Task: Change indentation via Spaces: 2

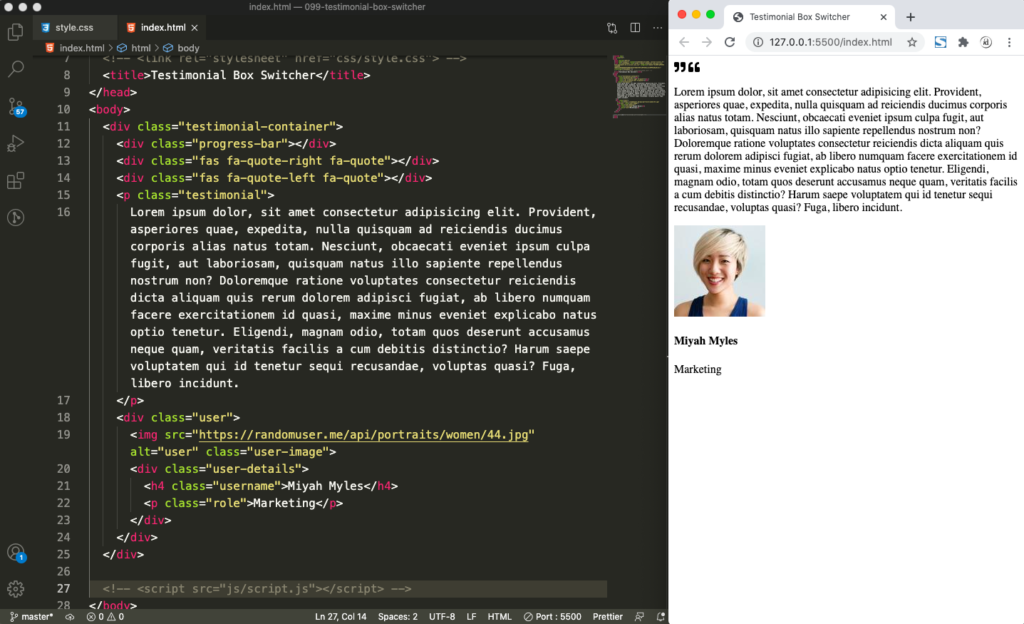Action: coord(398,616)
